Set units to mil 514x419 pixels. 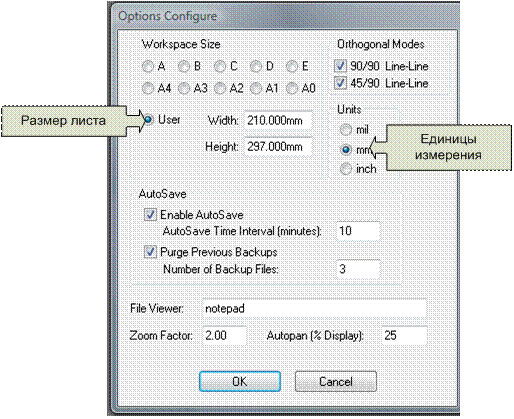click(346, 130)
